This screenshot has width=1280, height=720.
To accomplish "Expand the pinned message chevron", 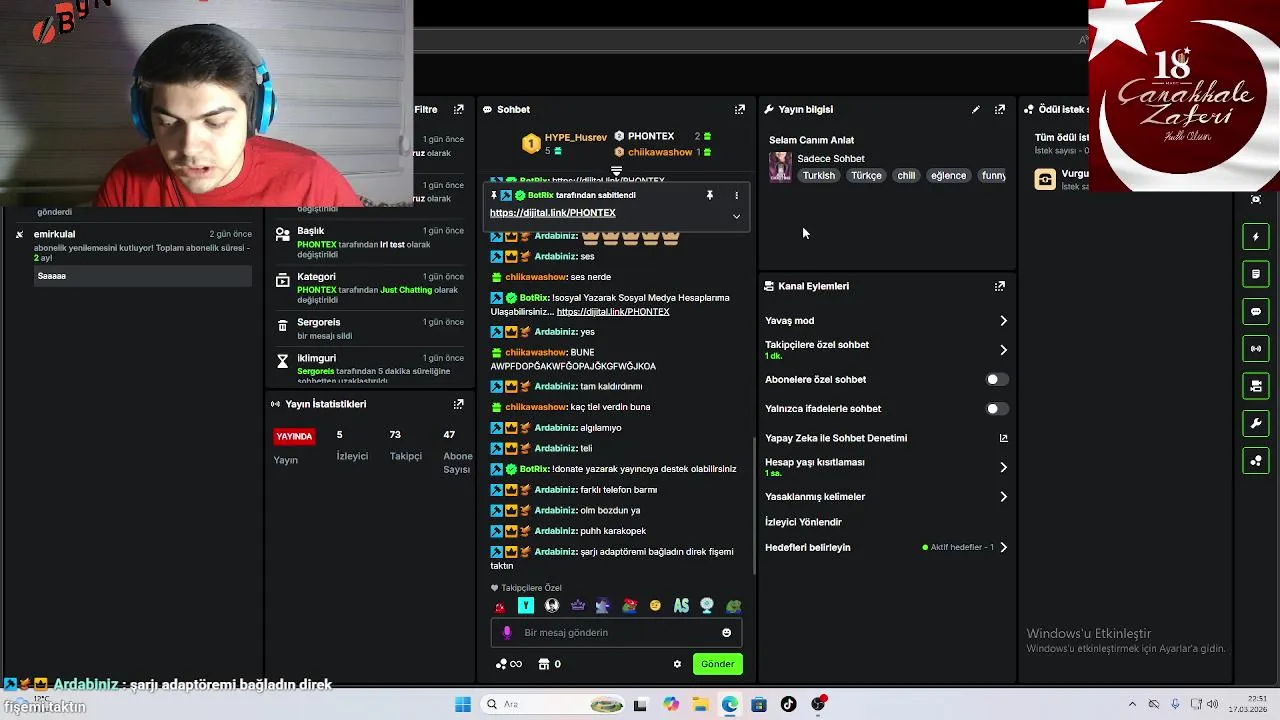I will (x=736, y=216).
